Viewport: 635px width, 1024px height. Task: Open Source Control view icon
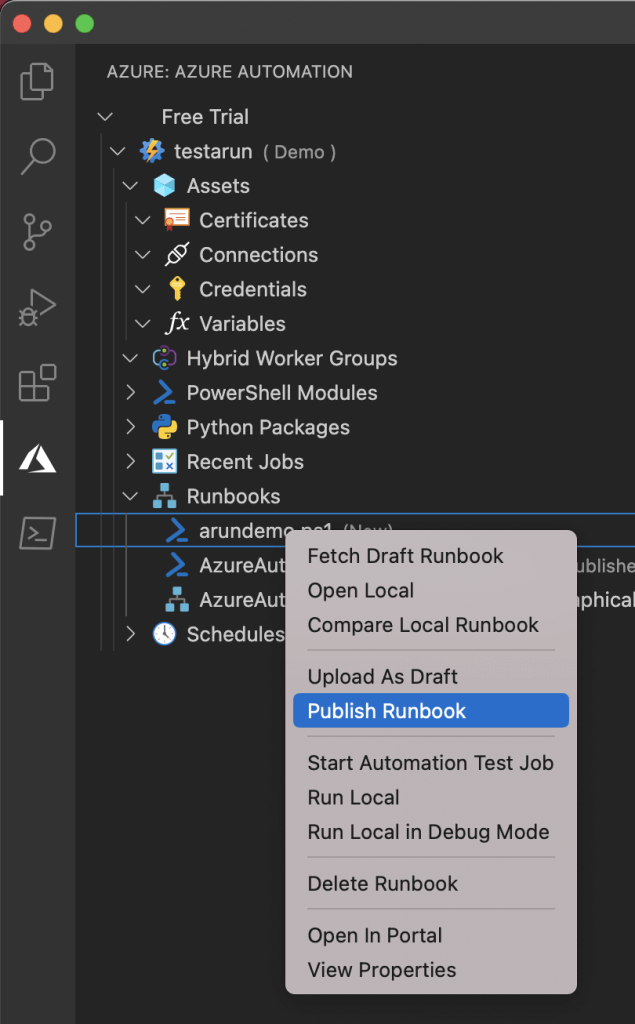(x=37, y=232)
